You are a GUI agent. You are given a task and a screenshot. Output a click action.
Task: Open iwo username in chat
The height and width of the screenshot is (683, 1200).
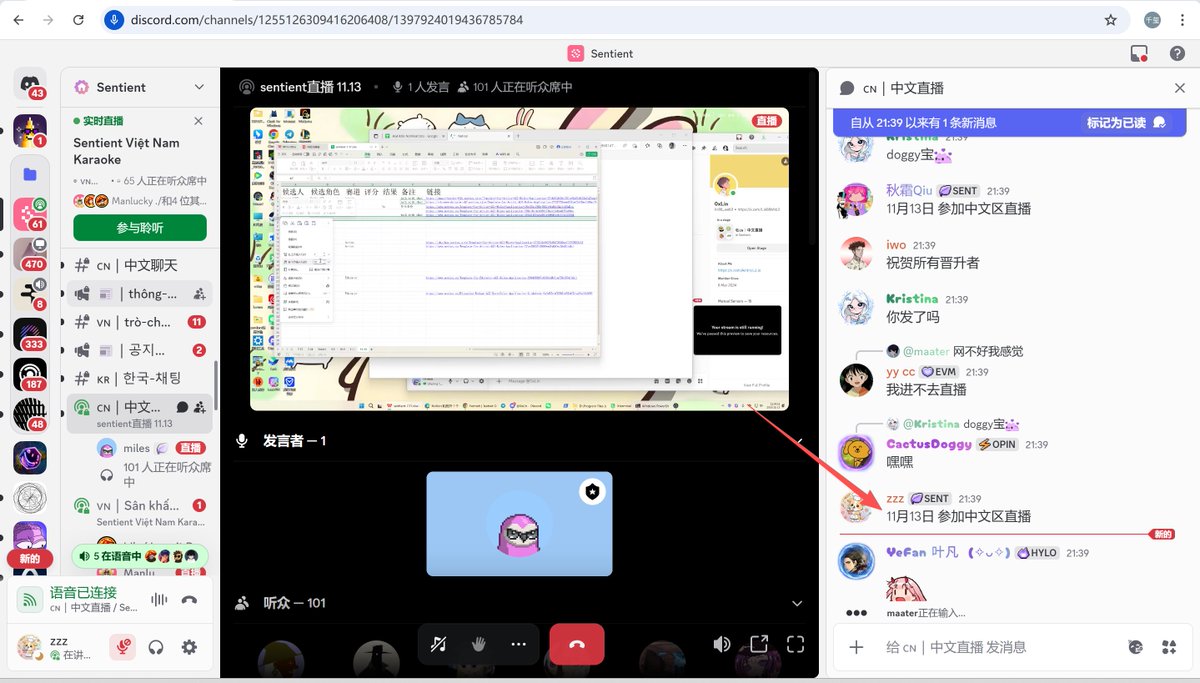(x=896, y=245)
